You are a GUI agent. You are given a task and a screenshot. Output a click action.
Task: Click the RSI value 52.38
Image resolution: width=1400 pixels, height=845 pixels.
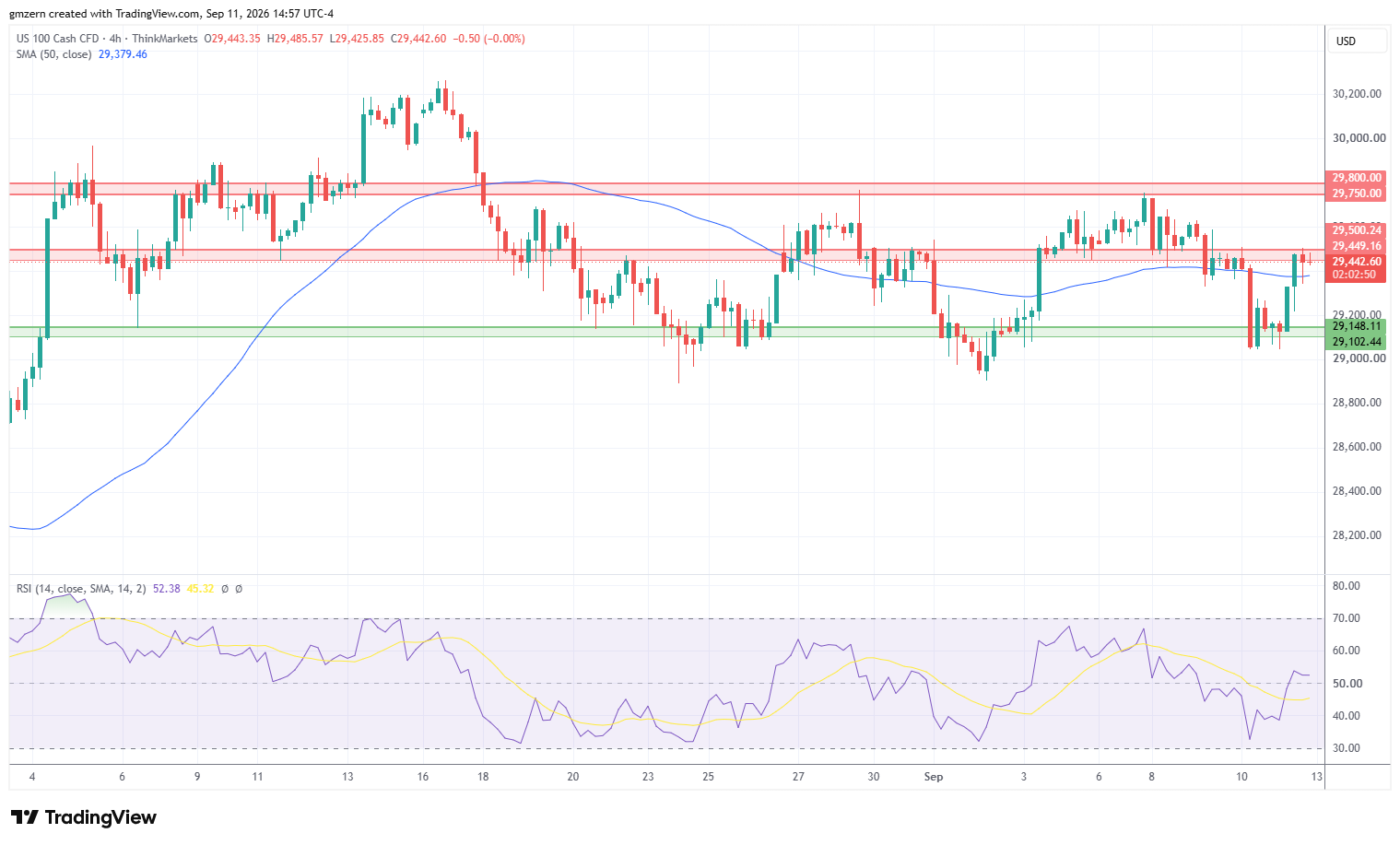tap(167, 589)
